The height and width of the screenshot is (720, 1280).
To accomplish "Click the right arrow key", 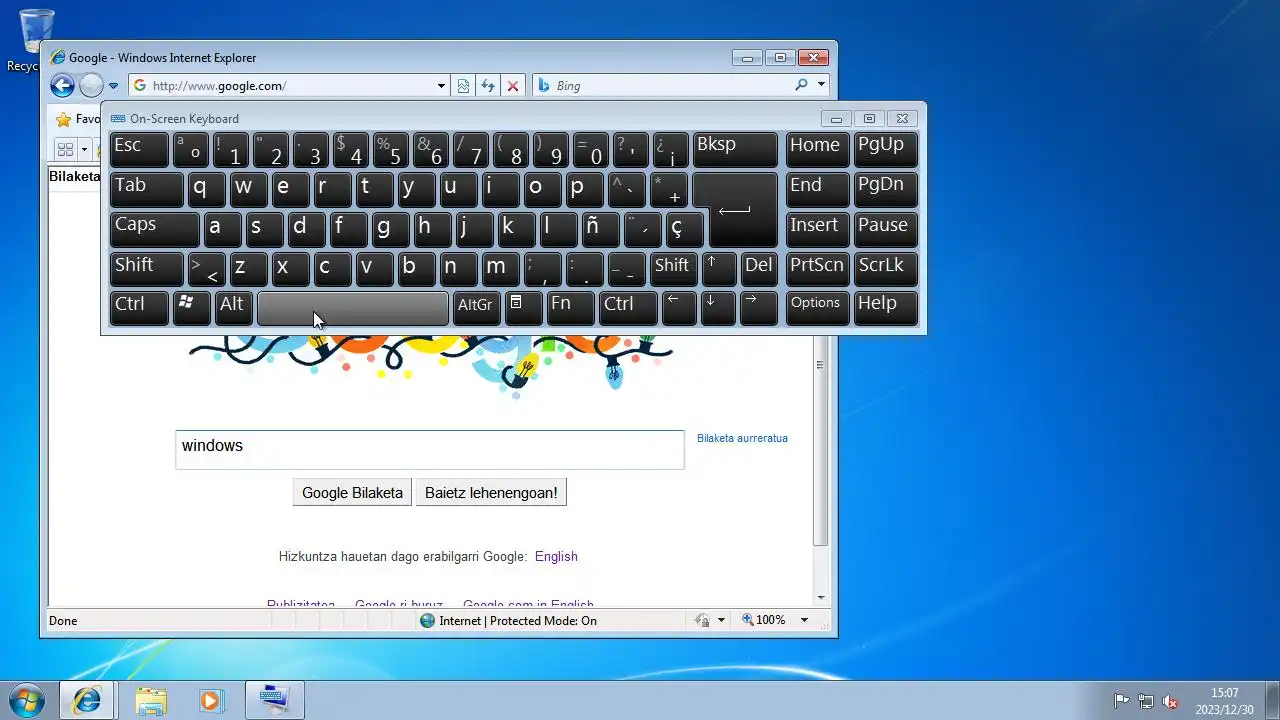I will pos(759,308).
